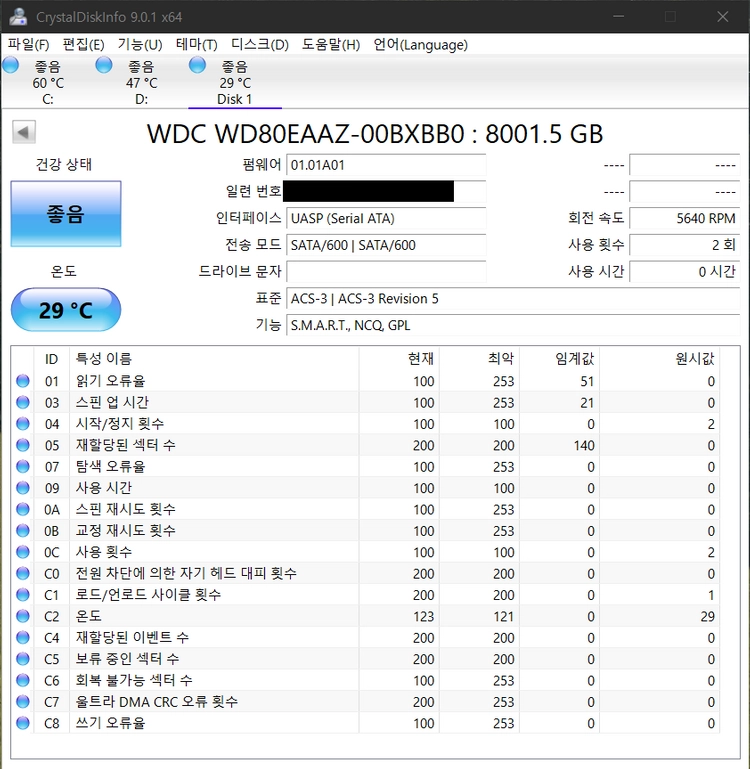Click status orb of attribute 09 사용 시간

pyautogui.click(x=23, y=488)
